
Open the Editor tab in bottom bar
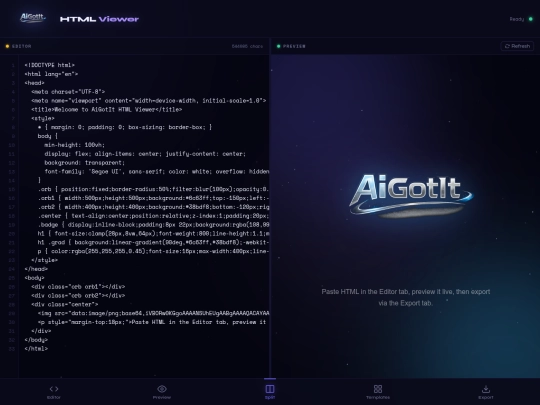tap(54, 392)
